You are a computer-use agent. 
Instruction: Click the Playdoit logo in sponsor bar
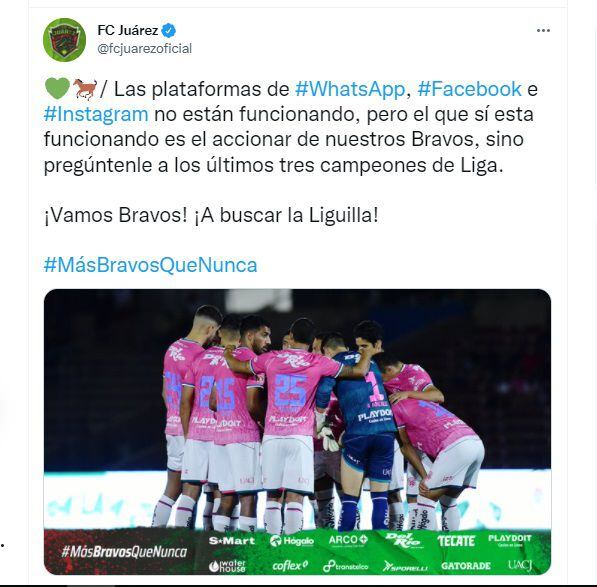tap(510, 540)
